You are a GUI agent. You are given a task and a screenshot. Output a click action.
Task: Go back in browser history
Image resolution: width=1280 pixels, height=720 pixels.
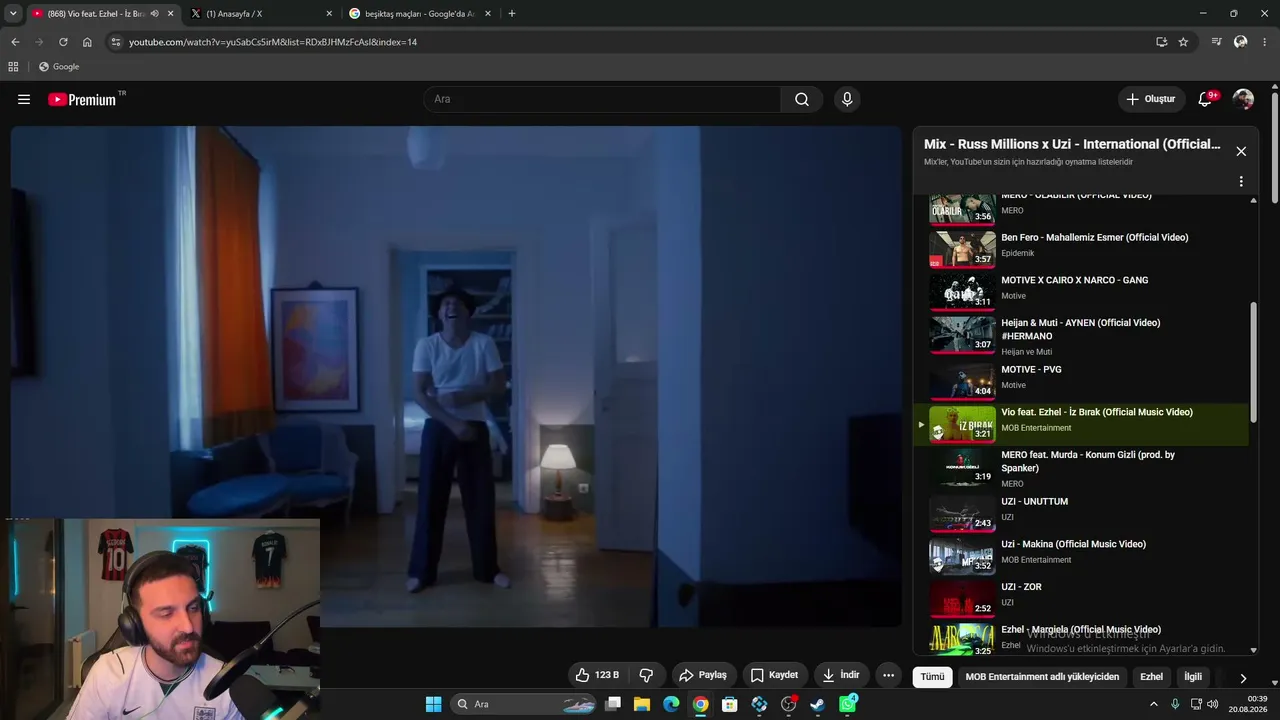click(15, 42)
